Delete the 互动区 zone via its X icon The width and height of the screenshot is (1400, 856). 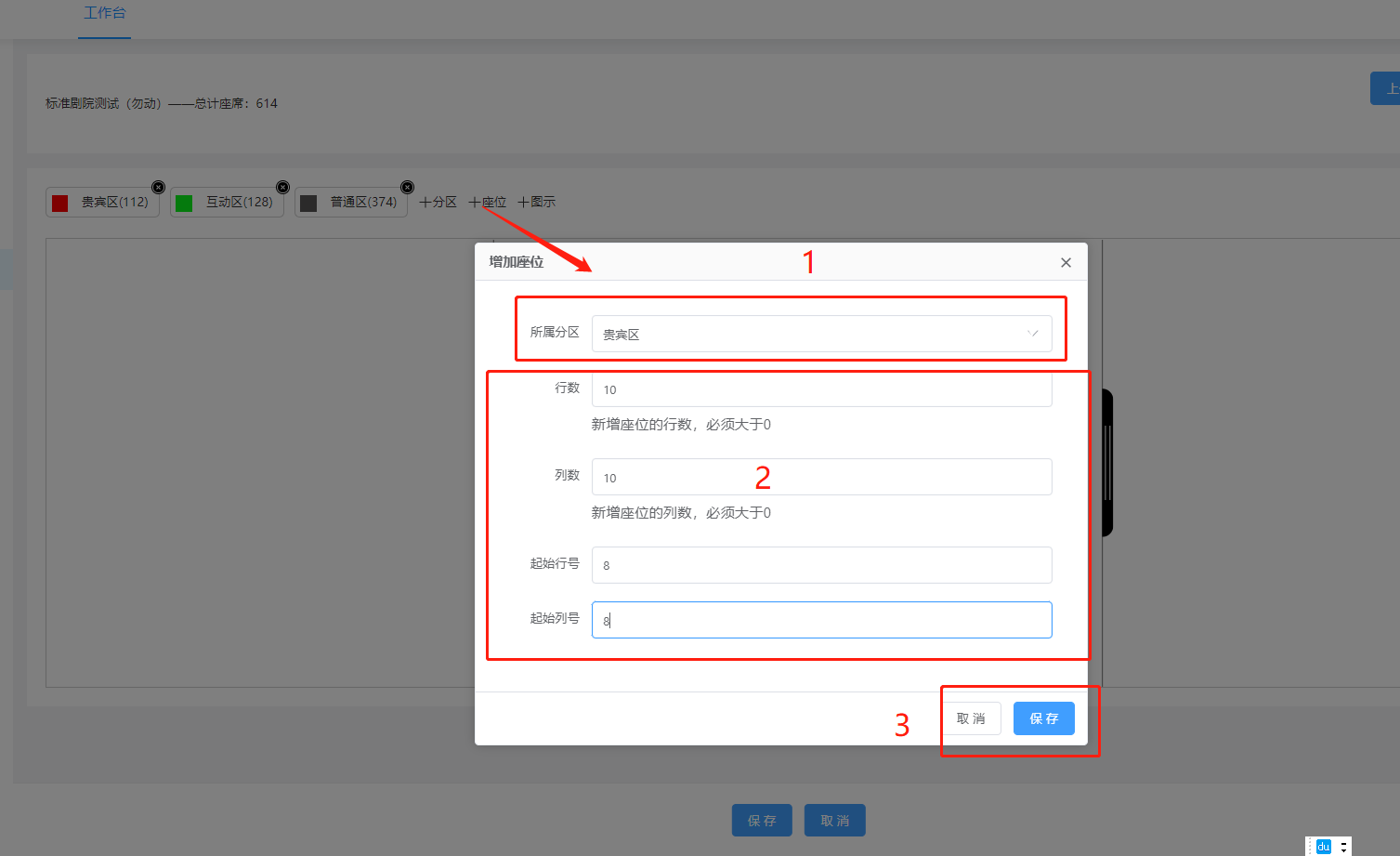pyautogui.click(x=282, y=188)
